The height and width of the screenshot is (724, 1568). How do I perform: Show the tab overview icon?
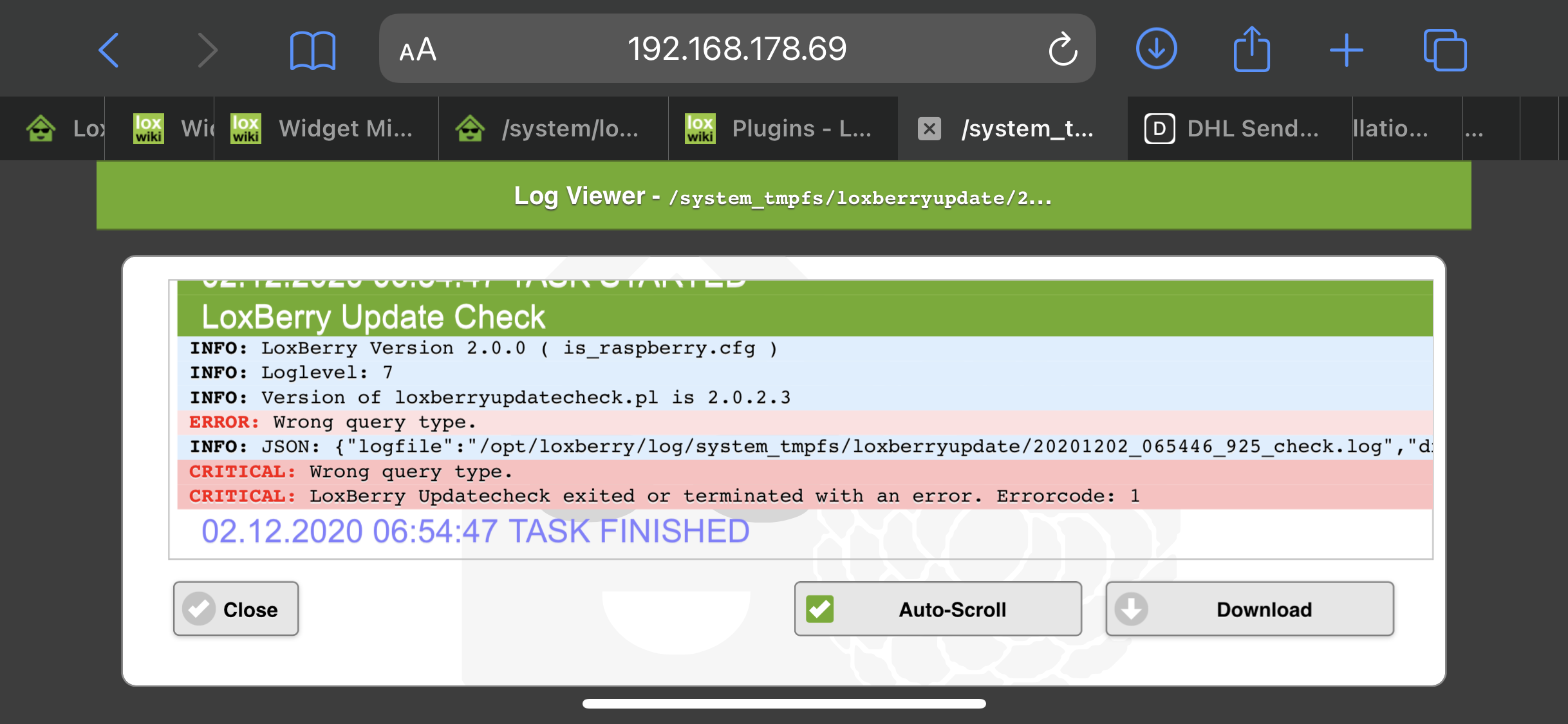coord(1444,50)
